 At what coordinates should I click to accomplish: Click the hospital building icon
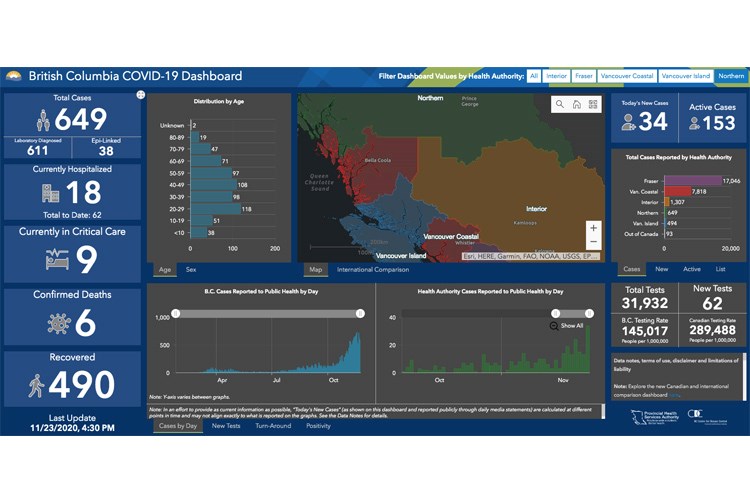click(50, 193)
